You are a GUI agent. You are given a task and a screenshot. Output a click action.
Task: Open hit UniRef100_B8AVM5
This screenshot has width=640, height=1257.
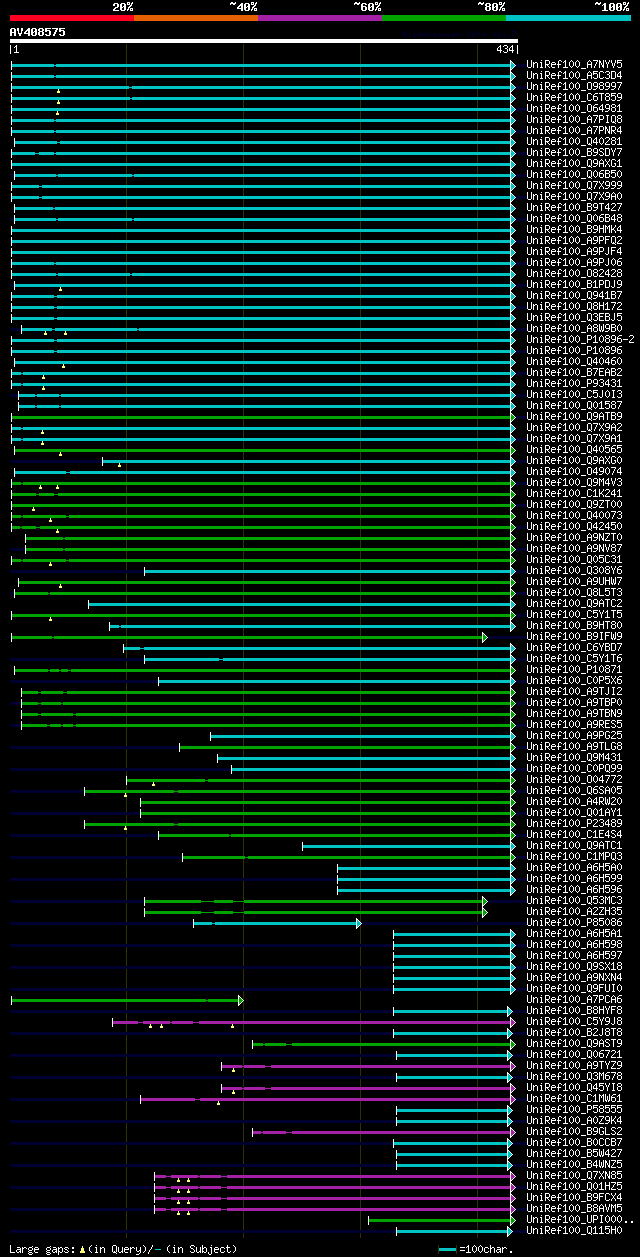[573, 1208]
